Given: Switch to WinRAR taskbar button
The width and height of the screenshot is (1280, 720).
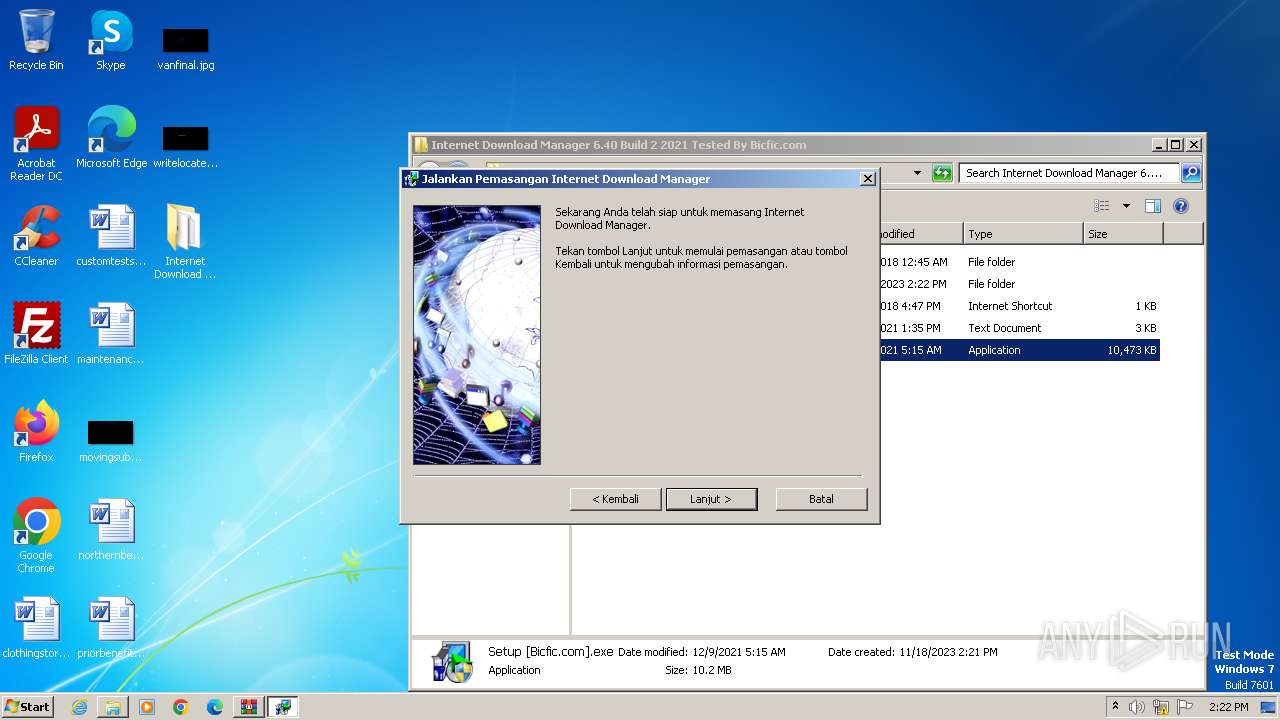Looking at the screenshot, I should coord(249,707).
